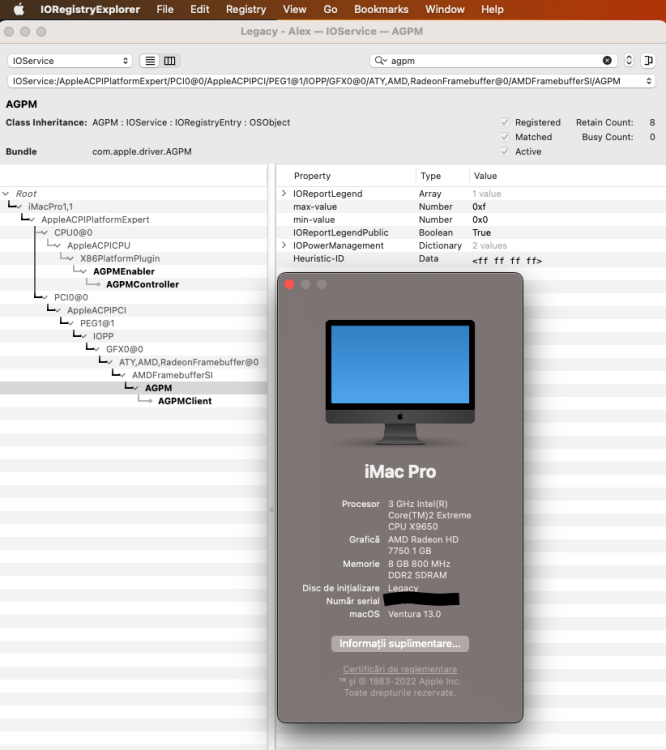Open the Registry menu

pyautogui.click(x=246, y=10)
